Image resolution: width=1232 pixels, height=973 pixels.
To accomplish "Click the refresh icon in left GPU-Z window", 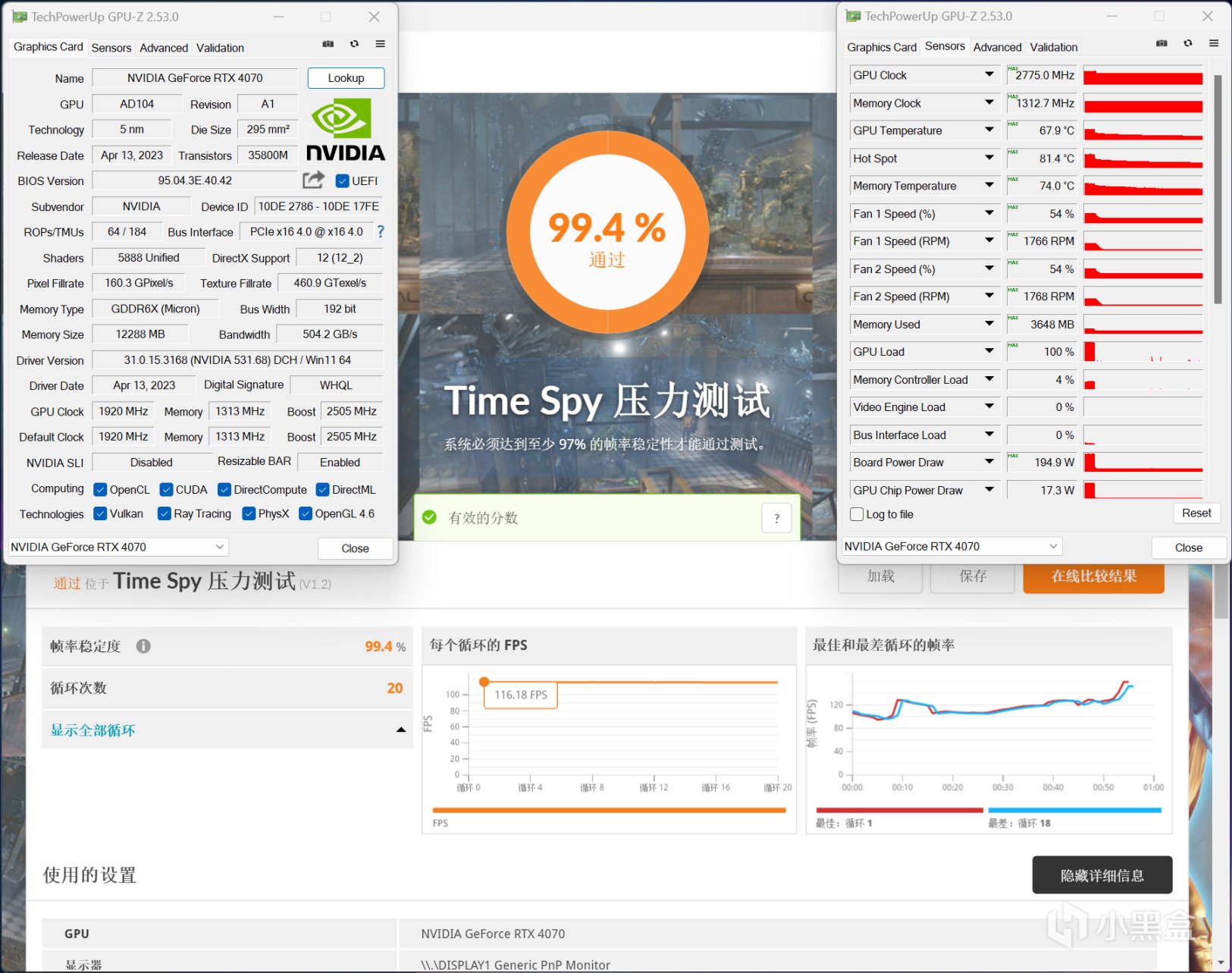I will [x=354, y=44].
